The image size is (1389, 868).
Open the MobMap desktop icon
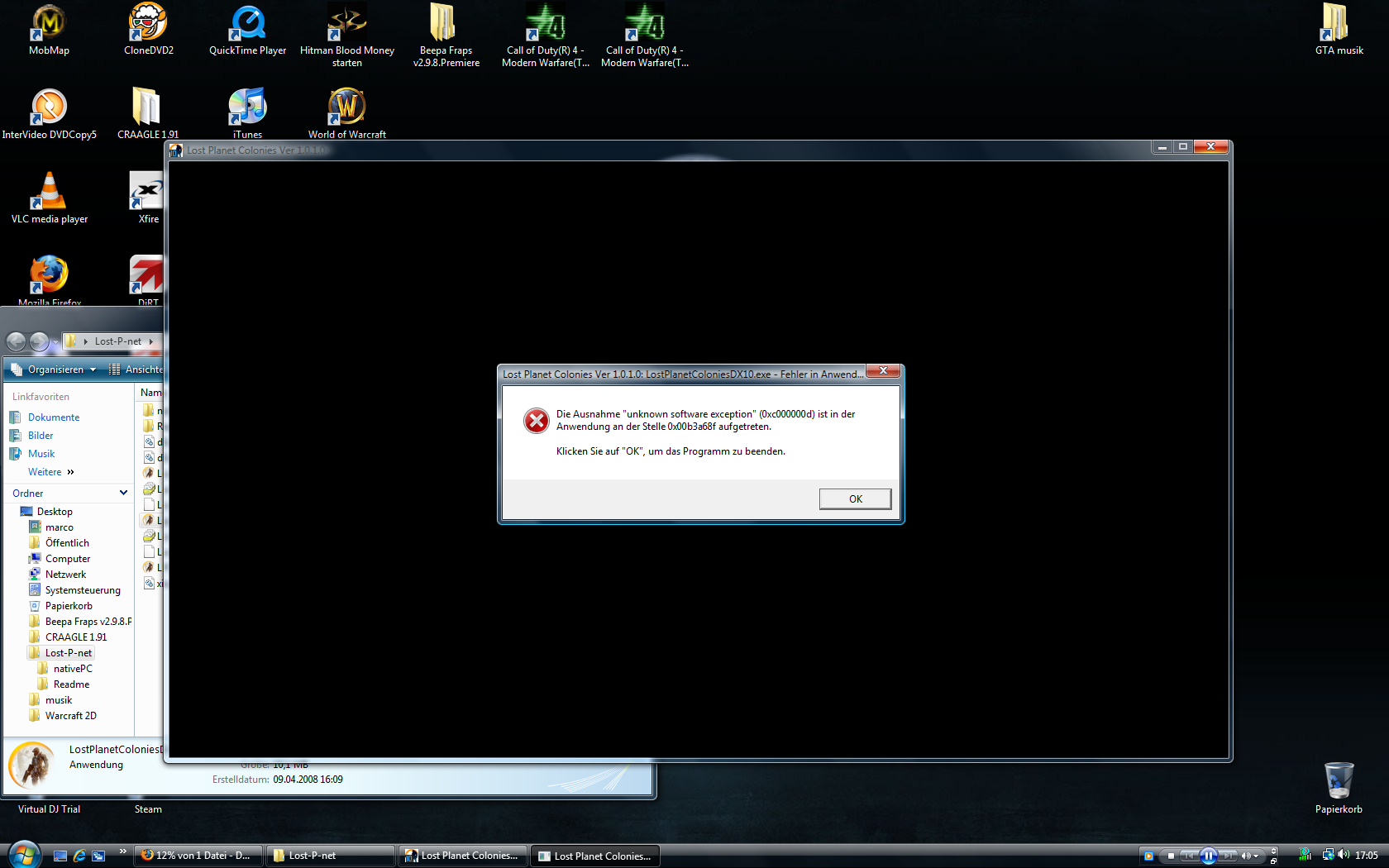point(49,30)
